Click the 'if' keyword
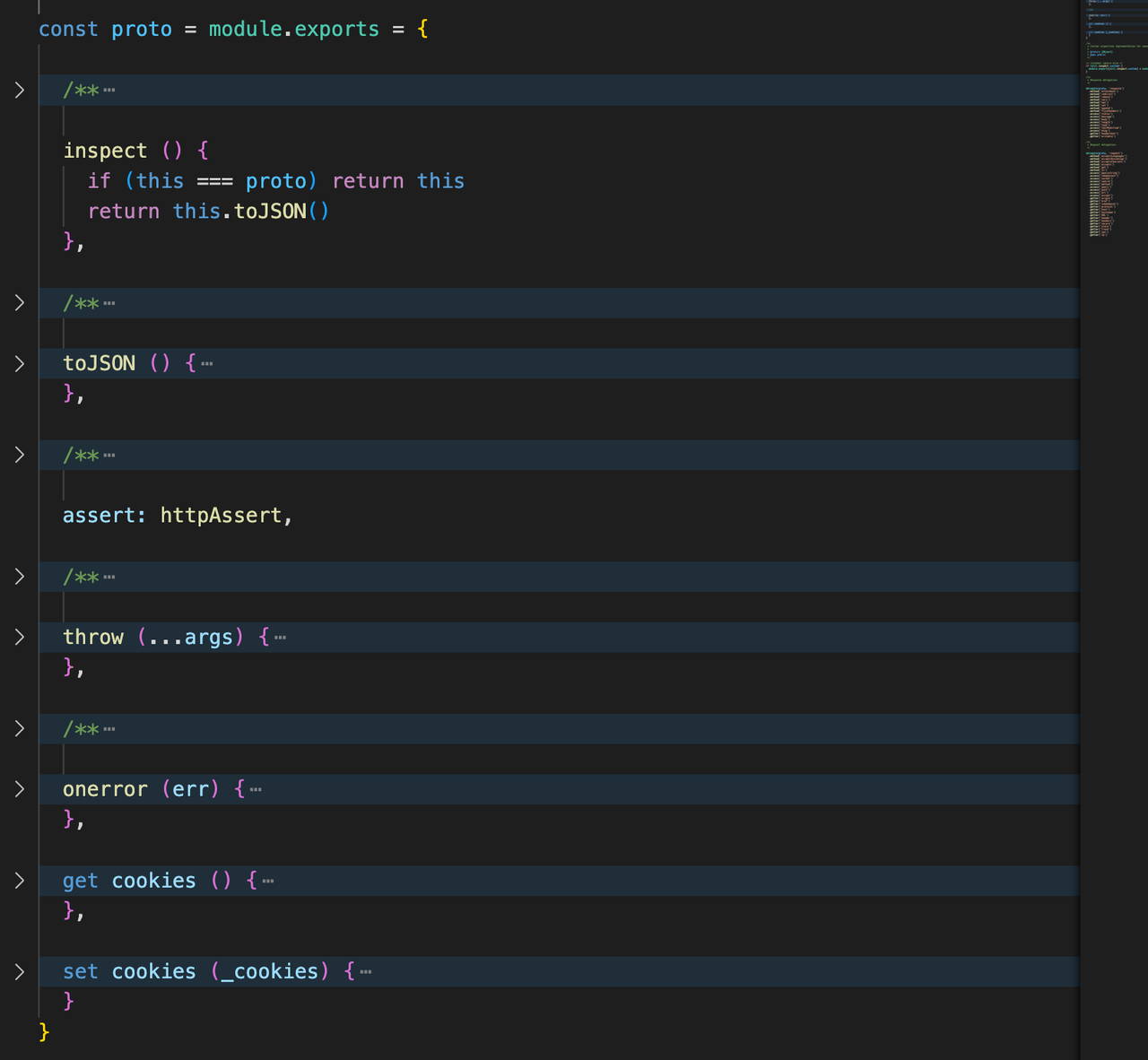This screenshot has width=1148, height=1060. [x=99, y=181]
